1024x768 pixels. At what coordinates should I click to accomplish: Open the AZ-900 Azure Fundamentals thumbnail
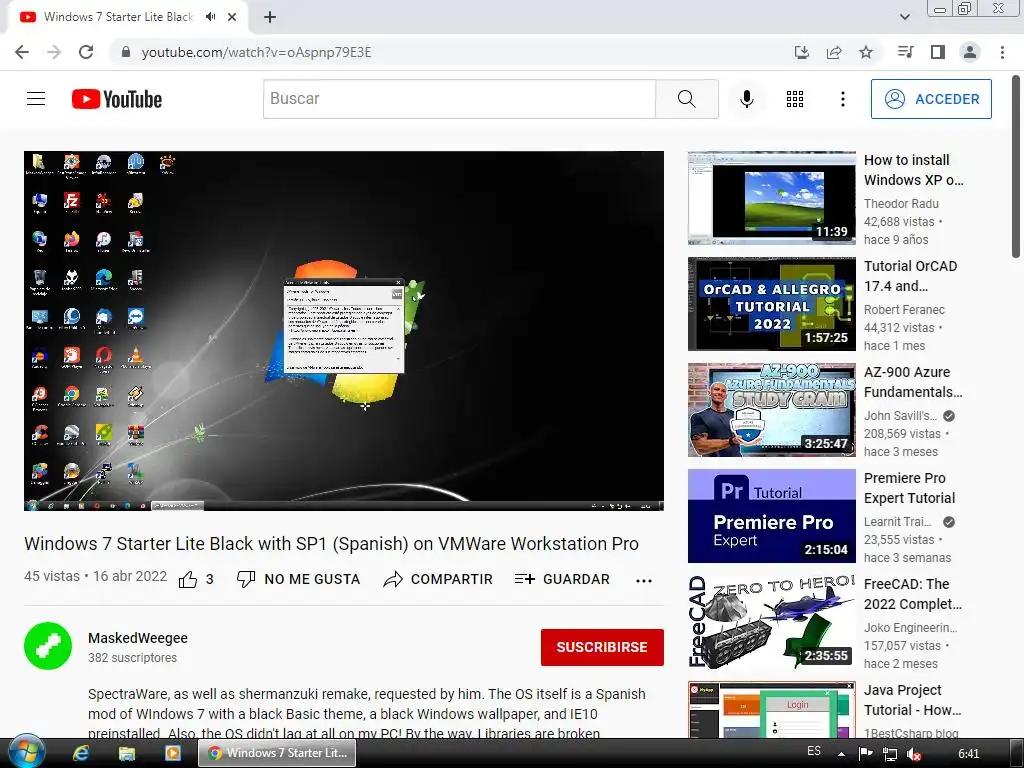[x=771, y=409]
